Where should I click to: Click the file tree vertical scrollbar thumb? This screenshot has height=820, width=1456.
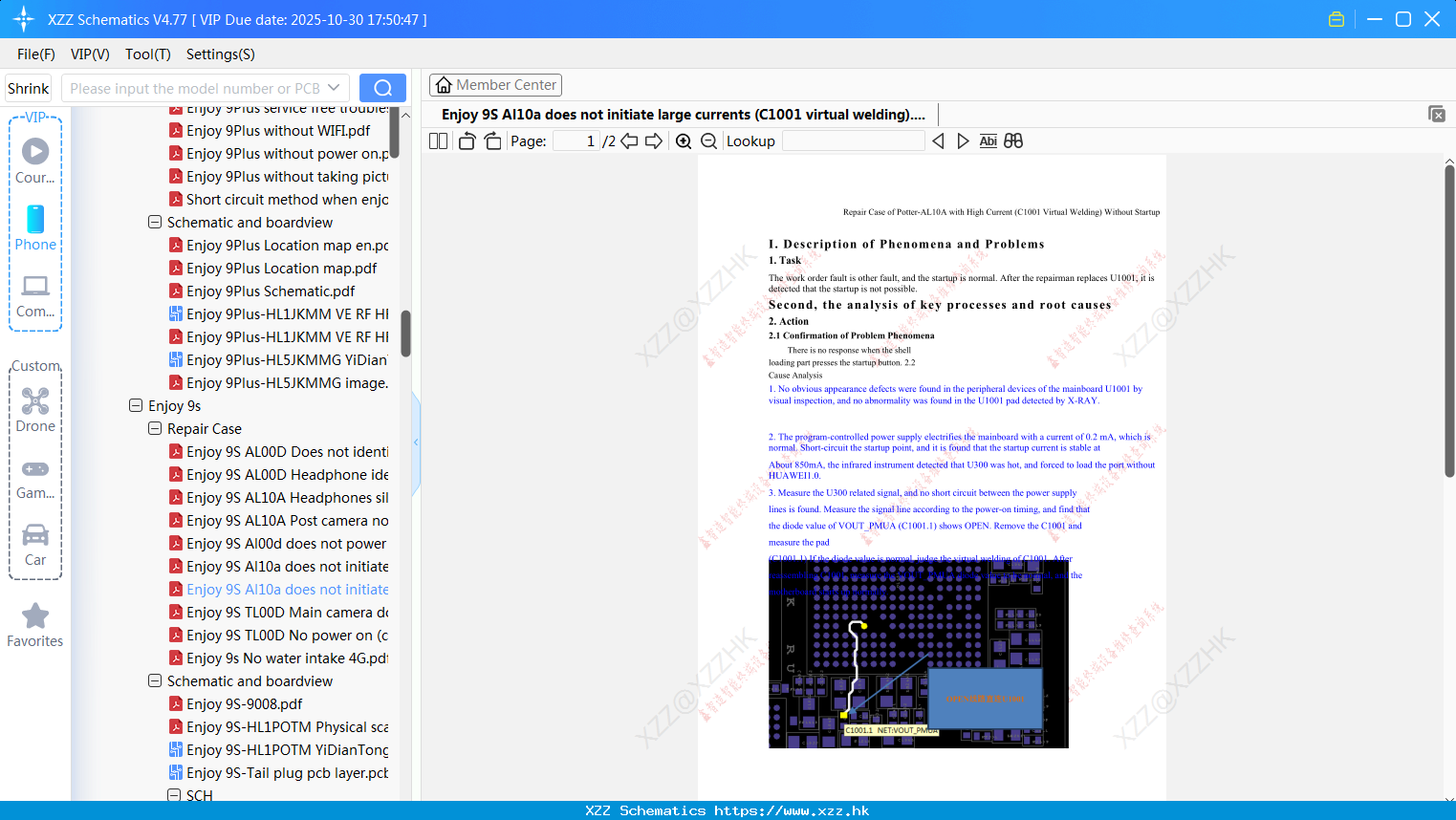pos(405,334)
